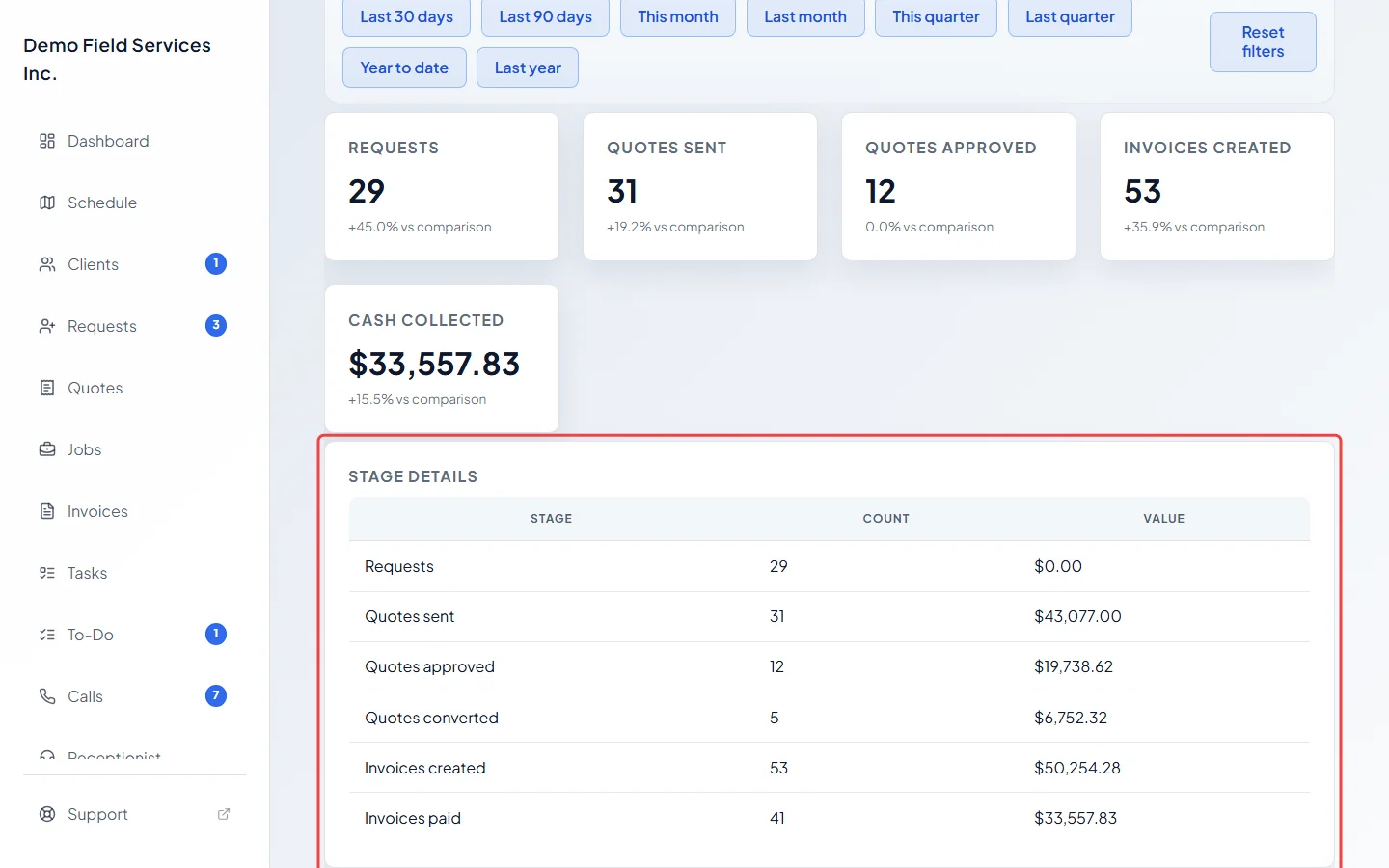The height and width of the screenshot is (868, 1389).
Task: Click the Invoices file icon
Action: coord(47,511)
